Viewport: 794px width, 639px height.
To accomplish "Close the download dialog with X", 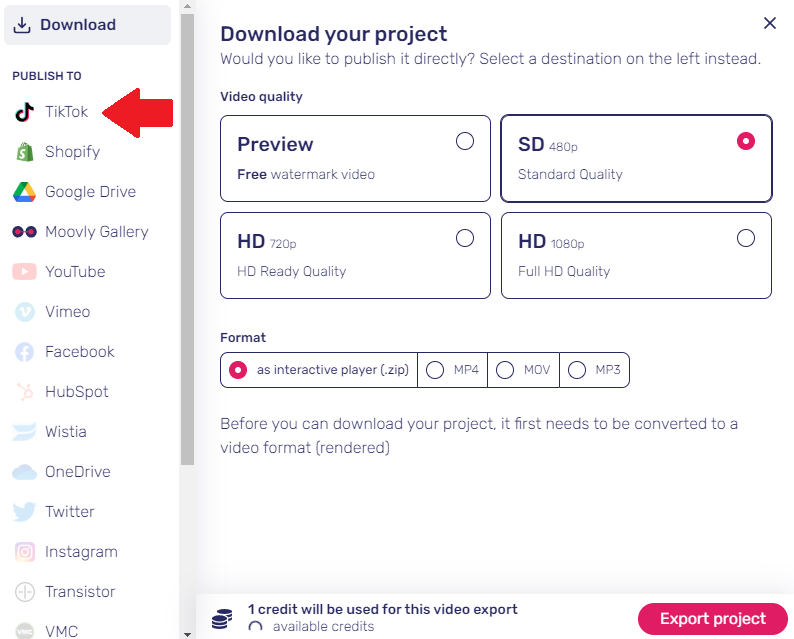I will point(770,23).
